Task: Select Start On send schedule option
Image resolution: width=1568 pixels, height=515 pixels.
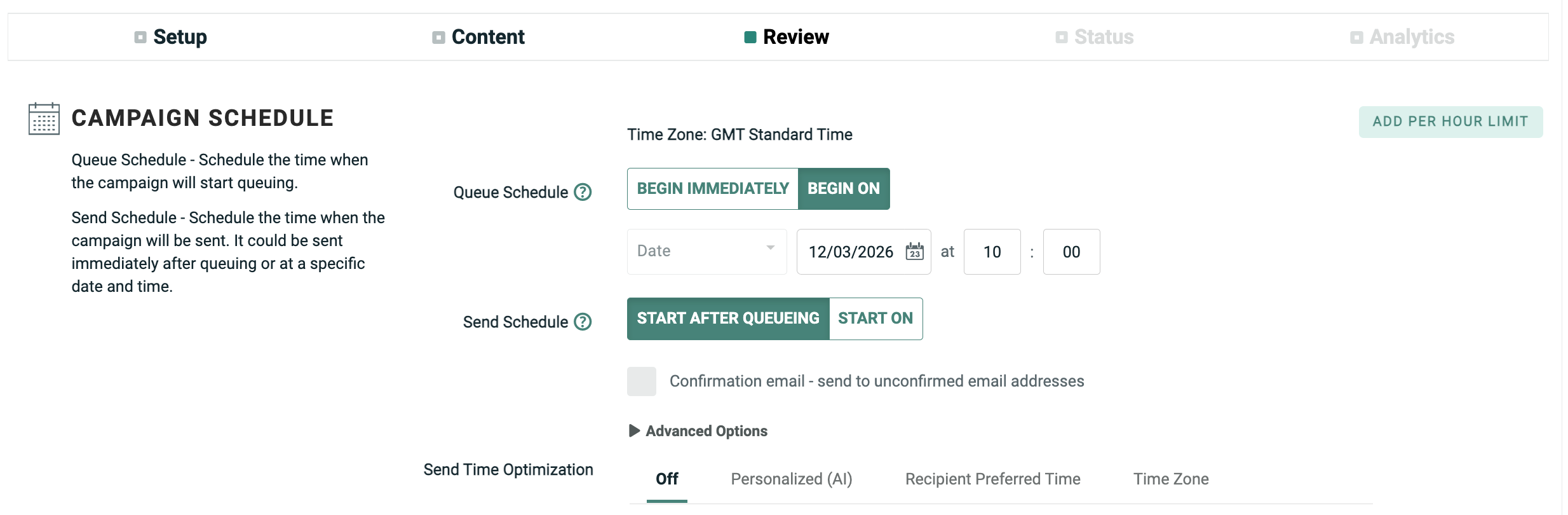Action: (875, 319)
